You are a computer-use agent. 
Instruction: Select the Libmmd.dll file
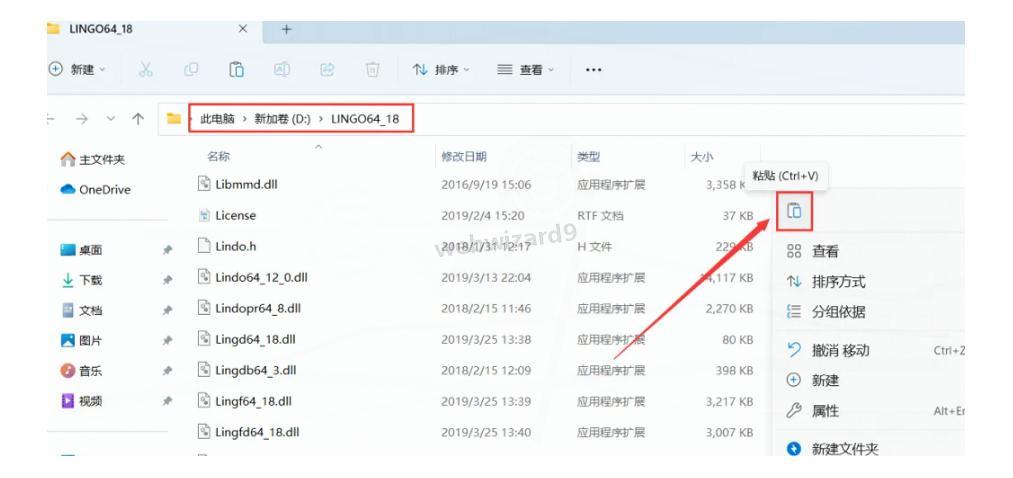click(x=246, y=185)
